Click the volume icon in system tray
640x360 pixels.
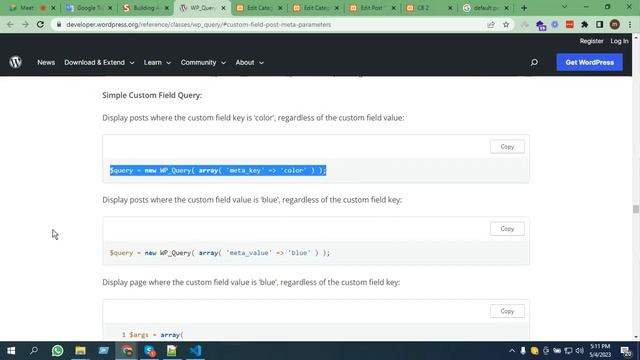click(580, 351)
